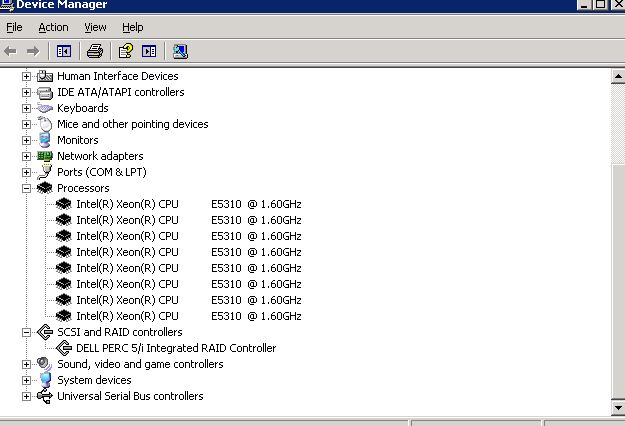Image resolution: width=625 pixels, height=426 pixels.
Task: Expand the IDE ATA/ATAPI controllers node
Action: 26,92
